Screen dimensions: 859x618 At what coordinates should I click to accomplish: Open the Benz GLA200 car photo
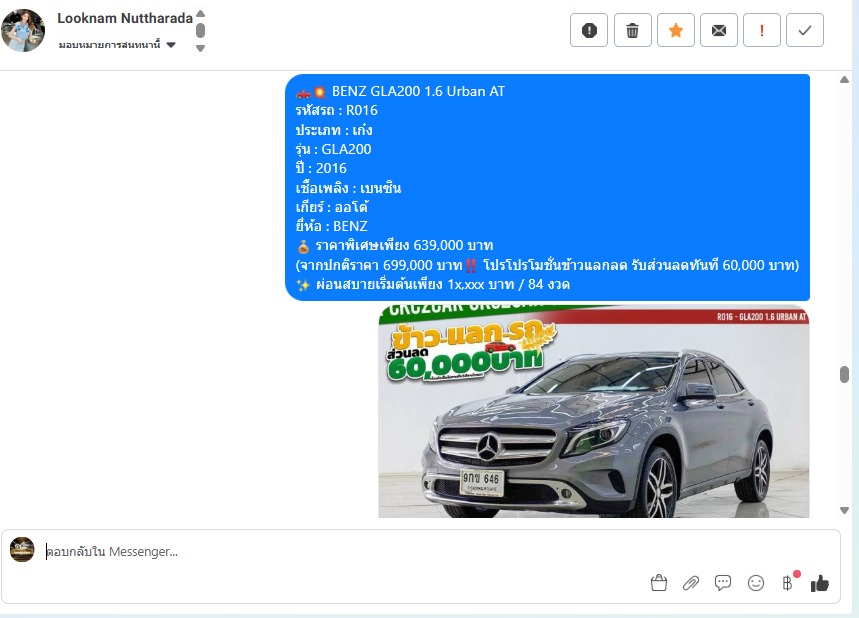[594, 411]
